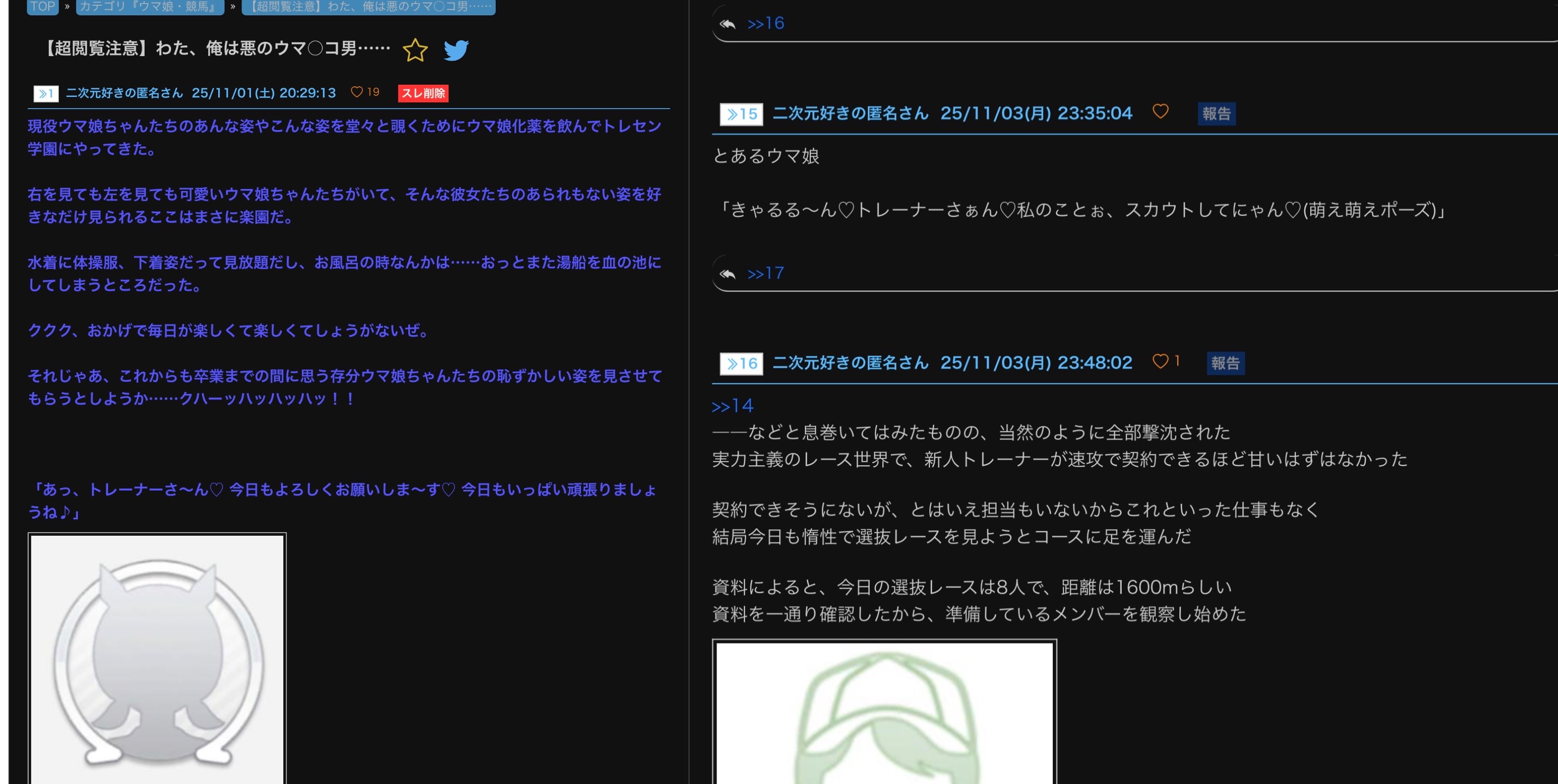Click reply arrow icon next to >>16
1558x784 pixels.
click(x=728, y=24)
